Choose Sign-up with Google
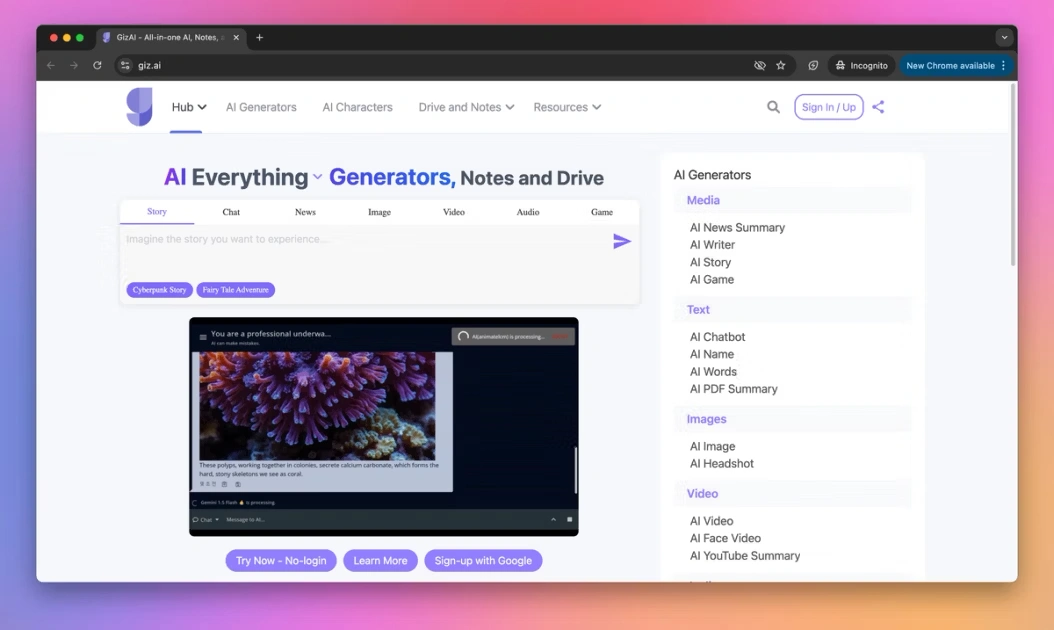Screen dimensions: 1054x630 [x=483, y=560]
